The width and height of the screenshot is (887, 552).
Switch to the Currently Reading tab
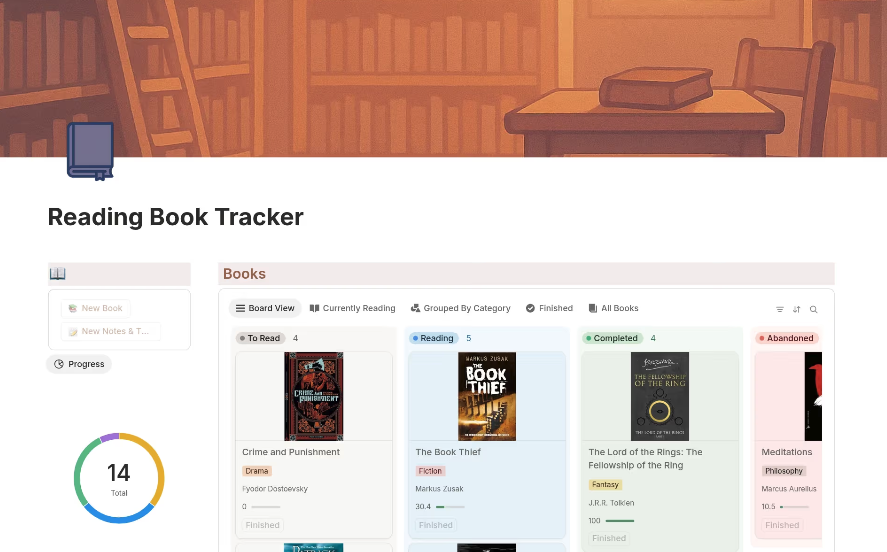click(x=352, y=308)
